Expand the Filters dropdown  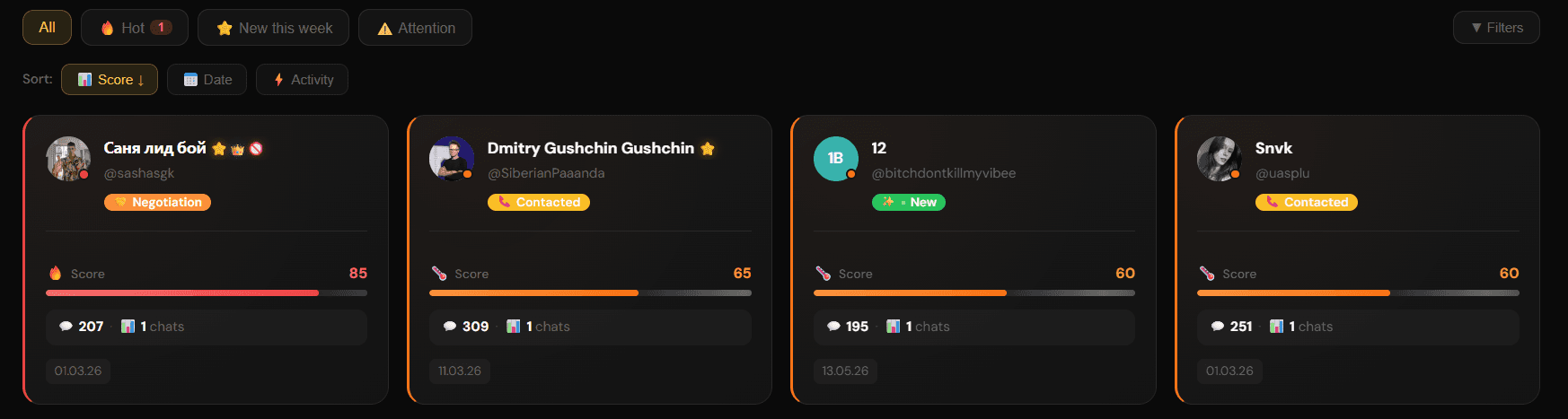click(1496, 28)
